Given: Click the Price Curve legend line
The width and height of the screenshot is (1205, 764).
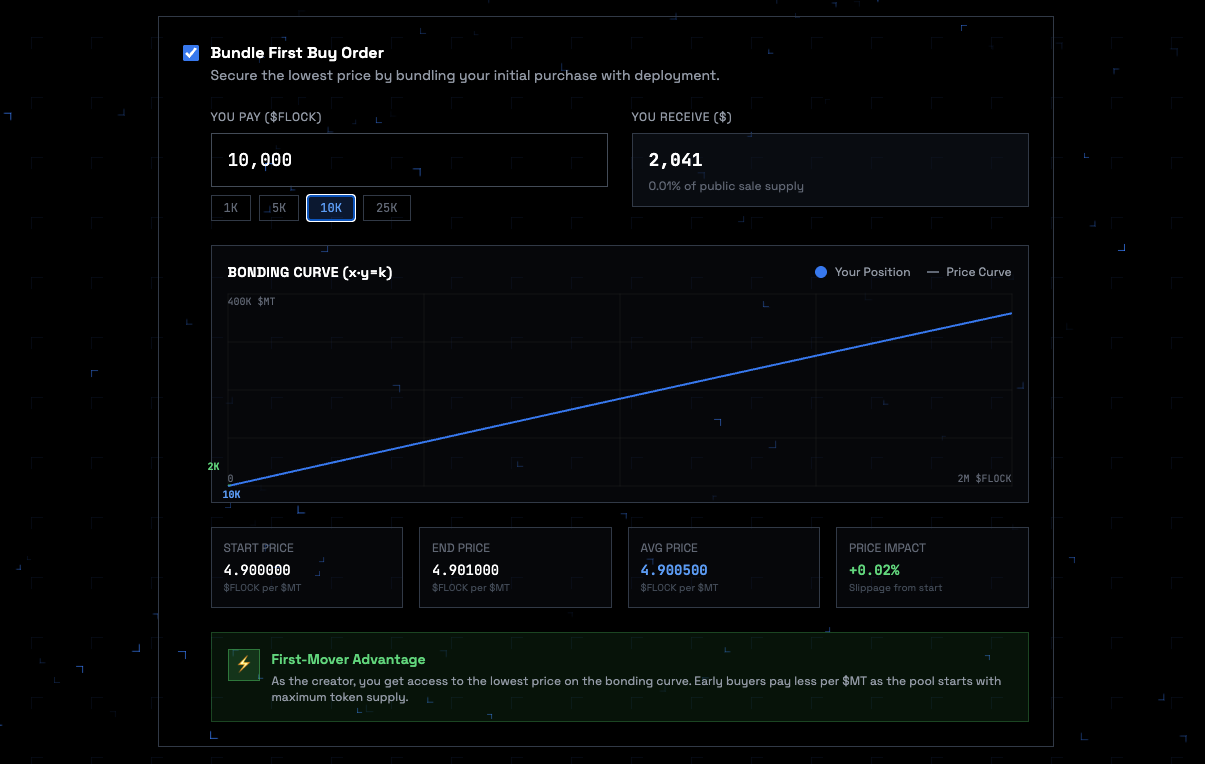Looking at the screenshot, I should (933, 272).
